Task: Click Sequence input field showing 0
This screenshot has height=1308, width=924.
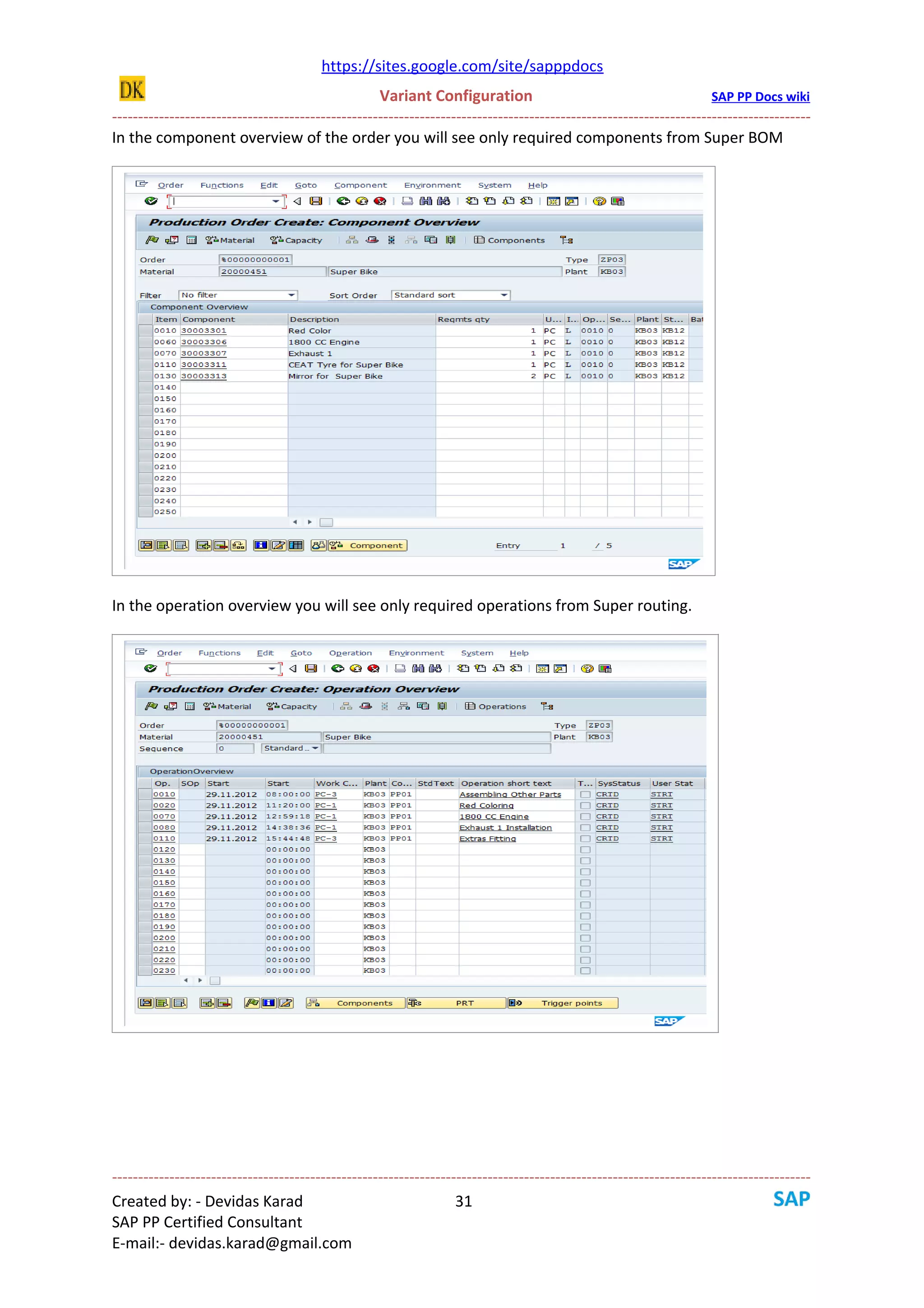Action: [x=235, y=749]
